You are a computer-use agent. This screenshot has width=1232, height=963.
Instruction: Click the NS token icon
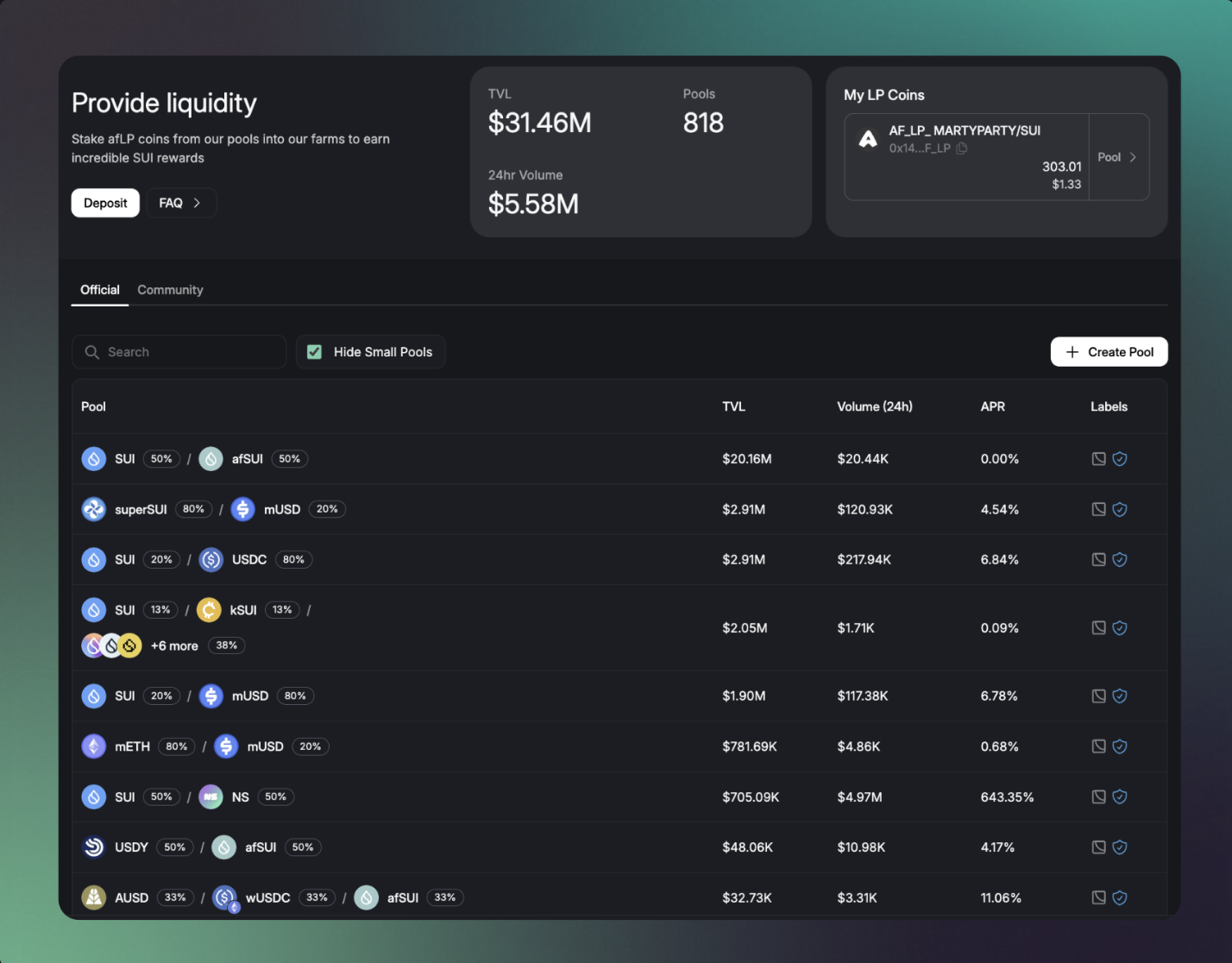211,797
